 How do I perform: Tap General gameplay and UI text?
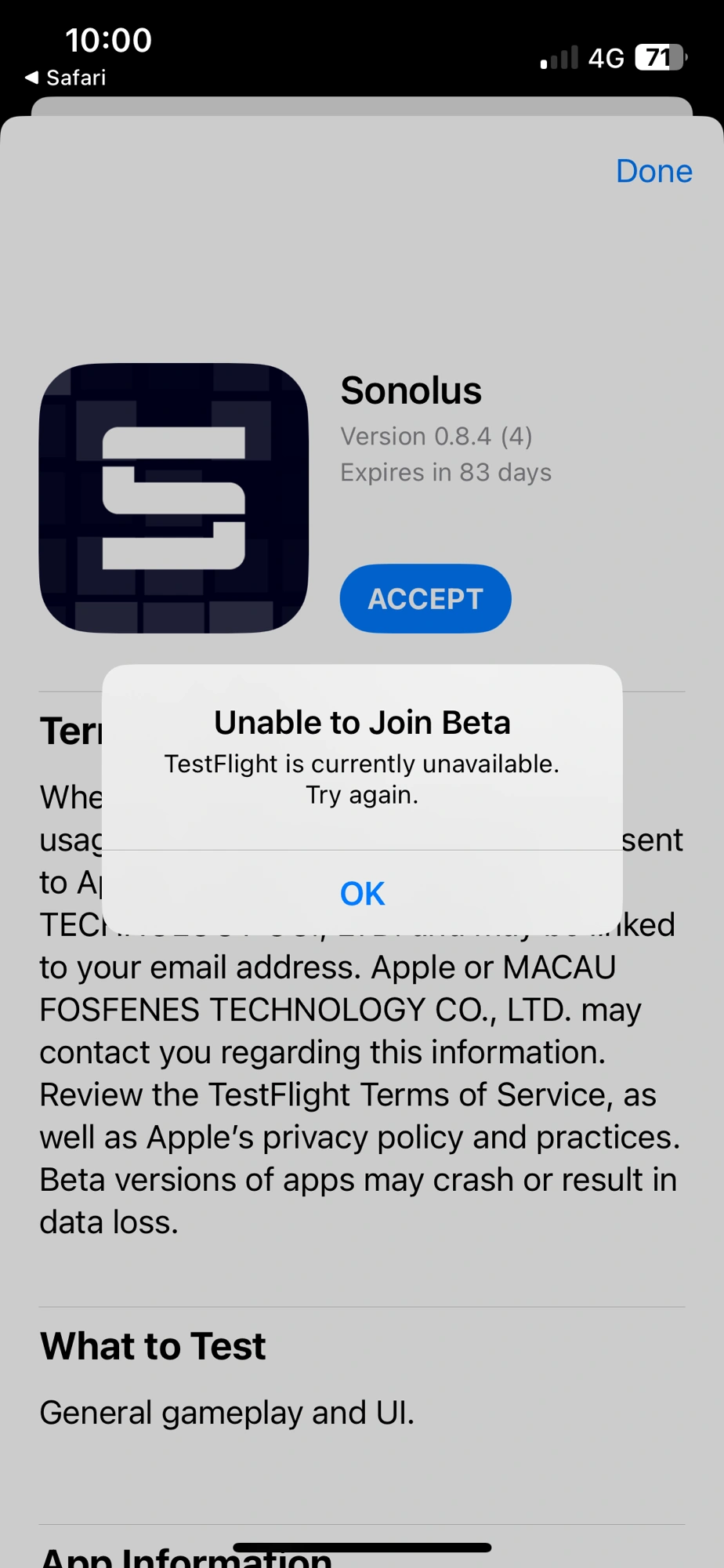227,1412
